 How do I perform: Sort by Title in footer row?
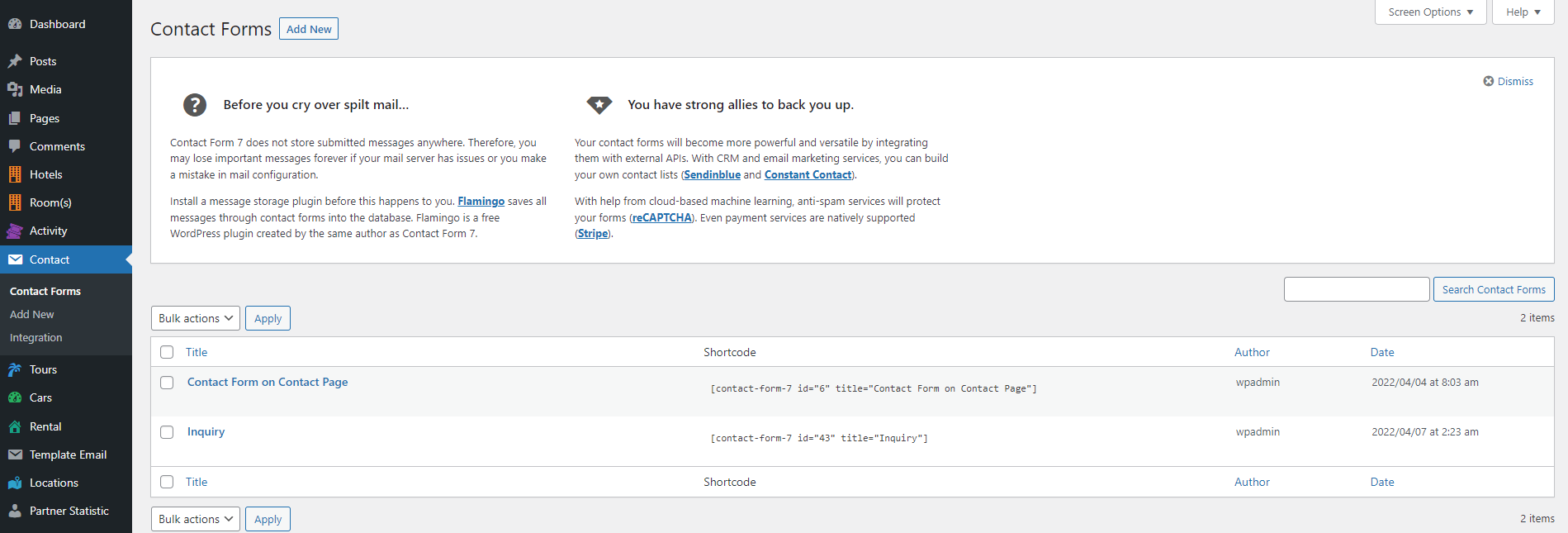coord(197,482)
